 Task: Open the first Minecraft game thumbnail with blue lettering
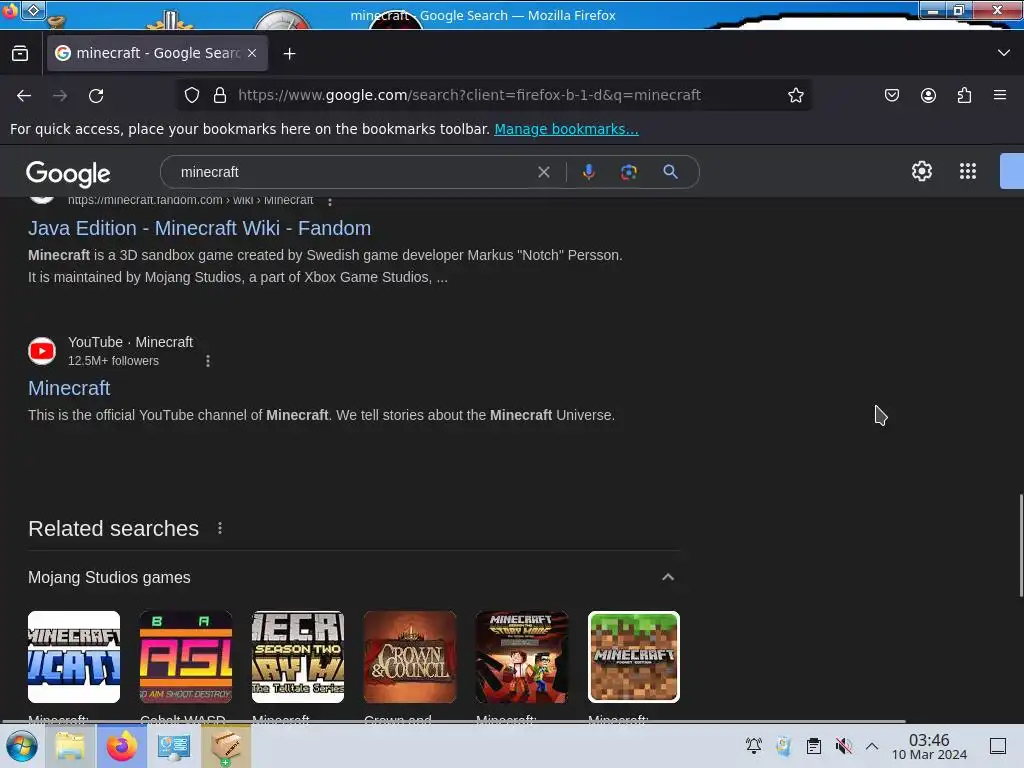click(74, 657)
